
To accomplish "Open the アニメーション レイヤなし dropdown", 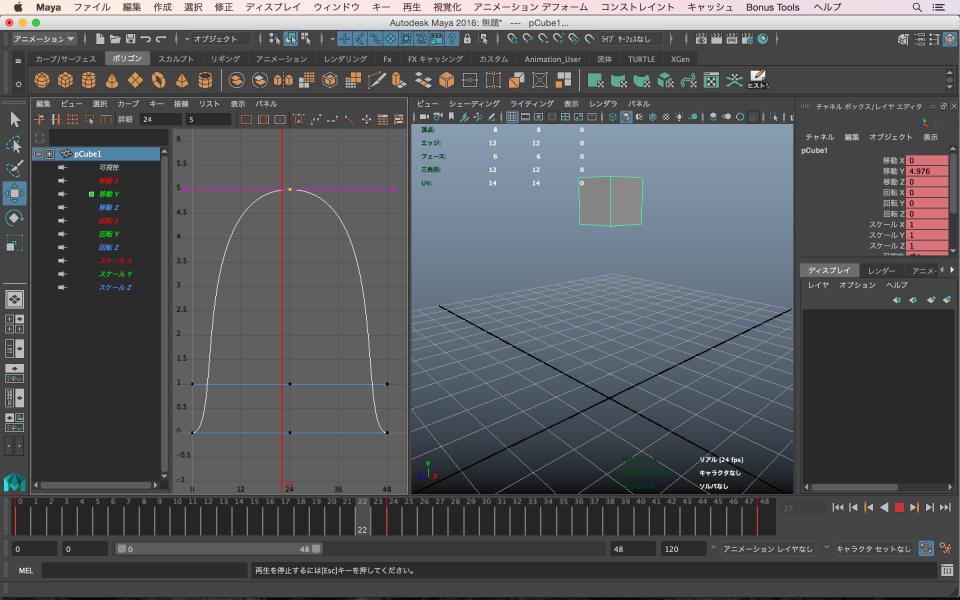I will [768, 549].
